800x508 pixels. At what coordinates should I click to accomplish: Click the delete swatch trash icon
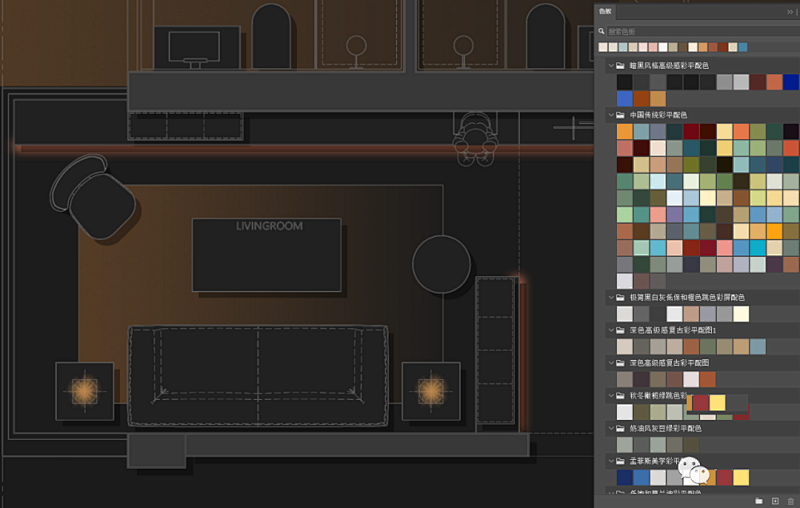[790, 500]
